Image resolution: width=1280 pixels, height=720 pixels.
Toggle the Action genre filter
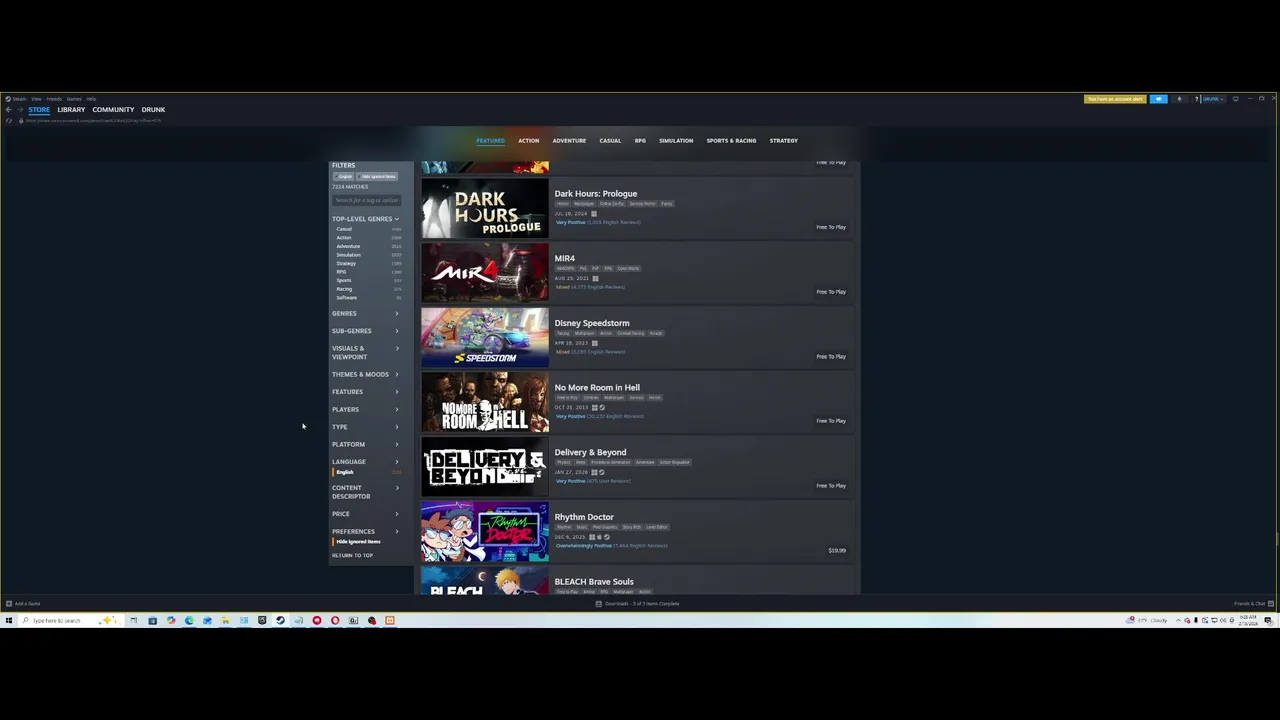tap(367, 238)
